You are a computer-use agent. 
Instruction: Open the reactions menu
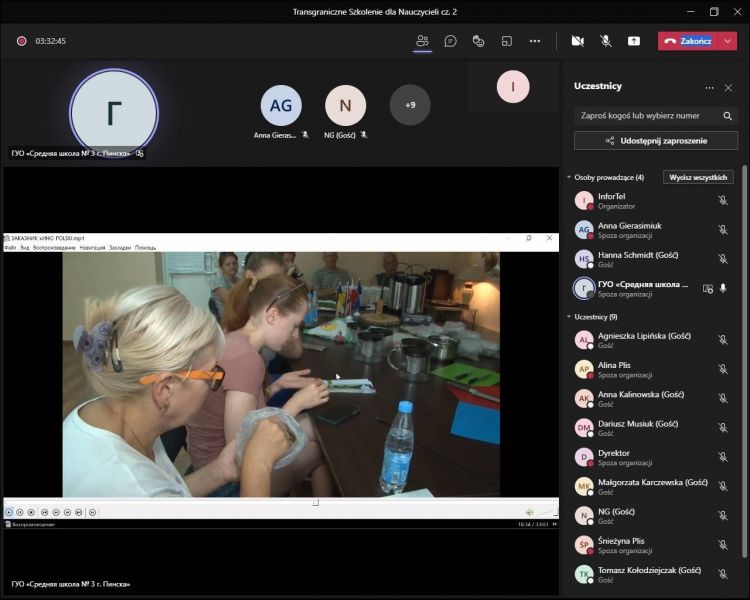click(x=479, y=41)
